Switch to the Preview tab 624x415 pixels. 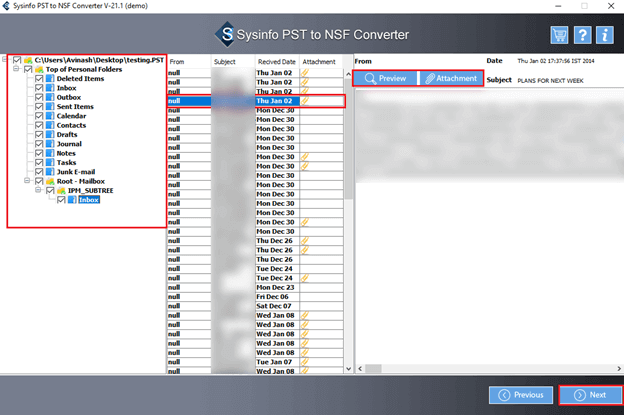(385, 78)
